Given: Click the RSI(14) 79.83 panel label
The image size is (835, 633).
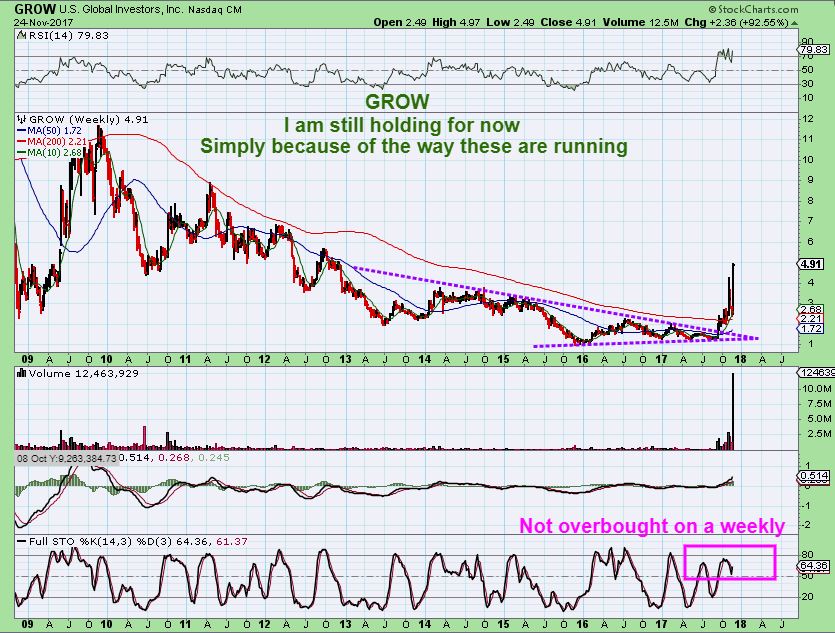Looking at the screenshot, I should pyautogui.click(x=68, y=36).
